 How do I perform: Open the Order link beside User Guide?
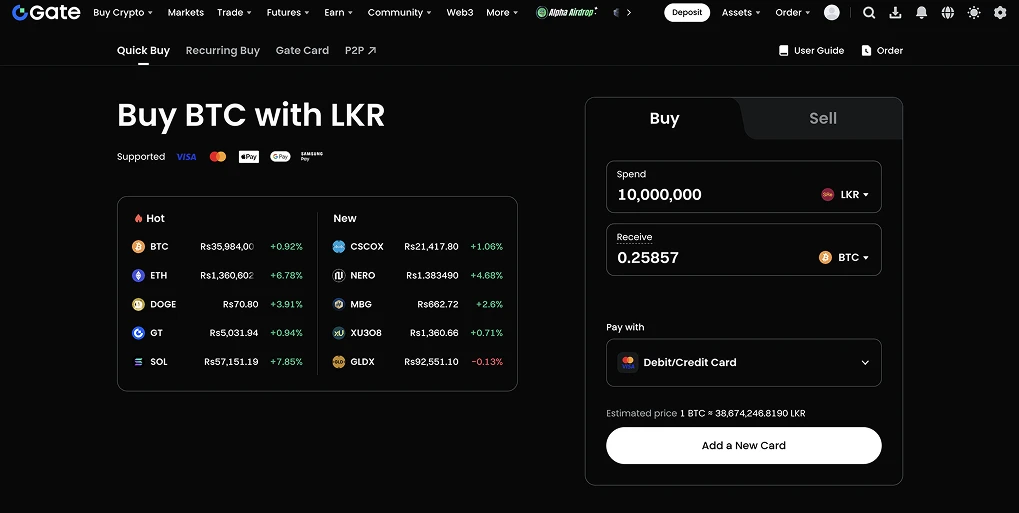pyautogui.click(x=882, y=51)
